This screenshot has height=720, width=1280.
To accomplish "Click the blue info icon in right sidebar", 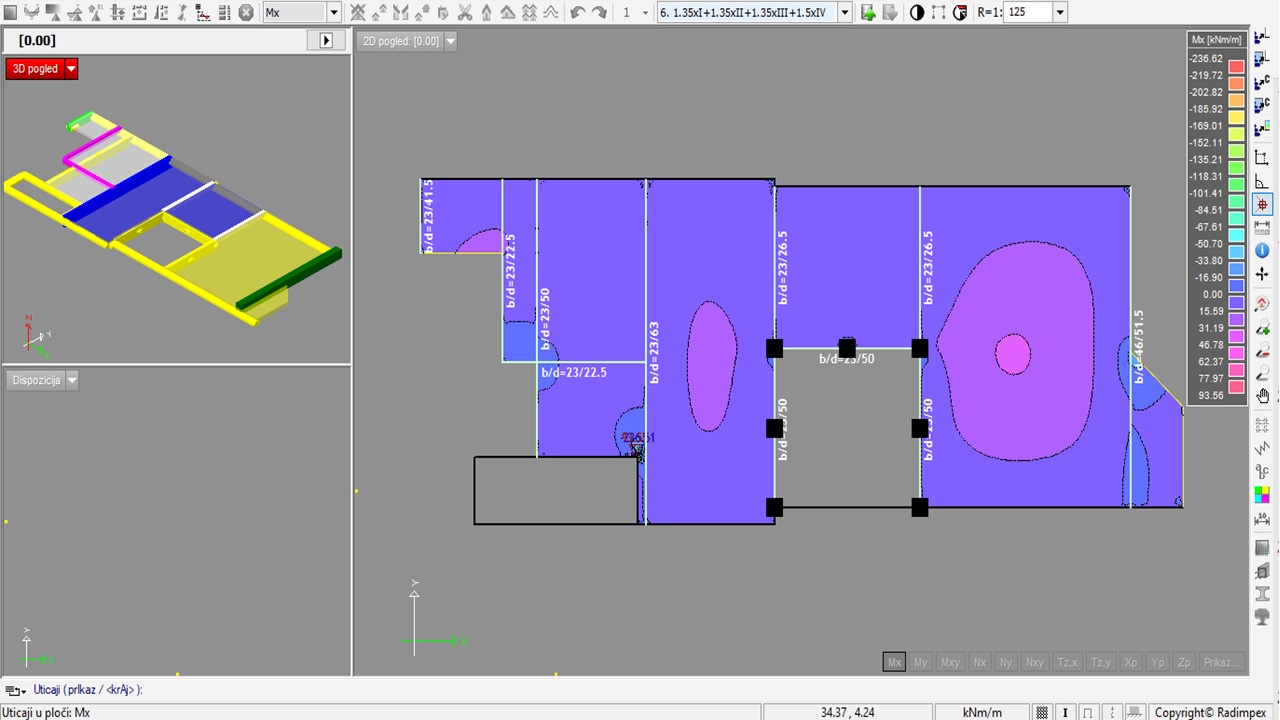I will point(1262,251).
